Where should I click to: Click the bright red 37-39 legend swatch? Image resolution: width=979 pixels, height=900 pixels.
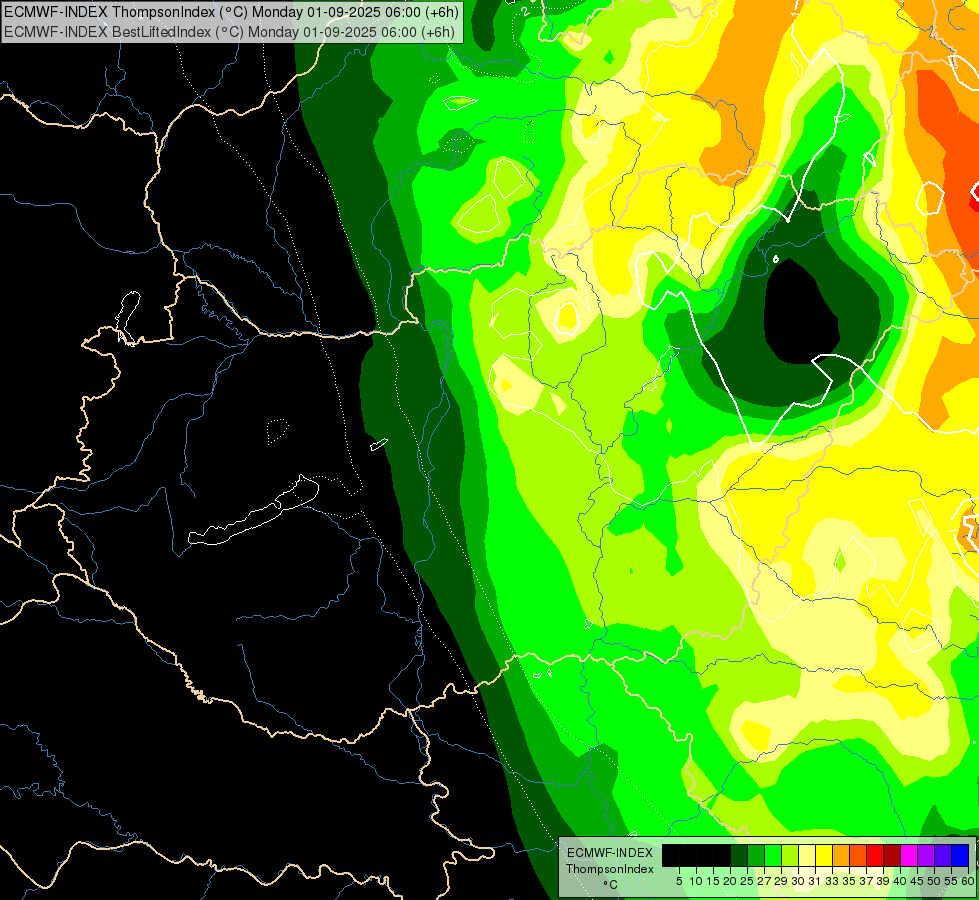[x=875, y=855]
